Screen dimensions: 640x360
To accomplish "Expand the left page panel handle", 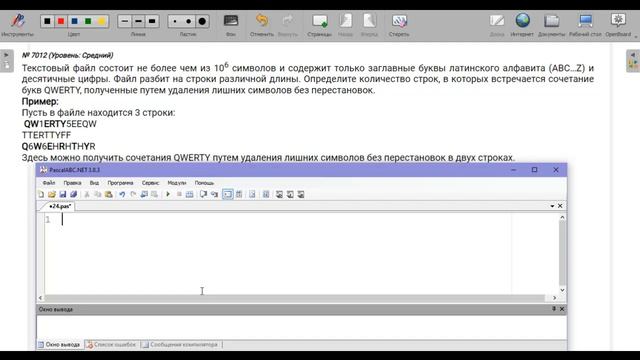I will tap(7, 61).
